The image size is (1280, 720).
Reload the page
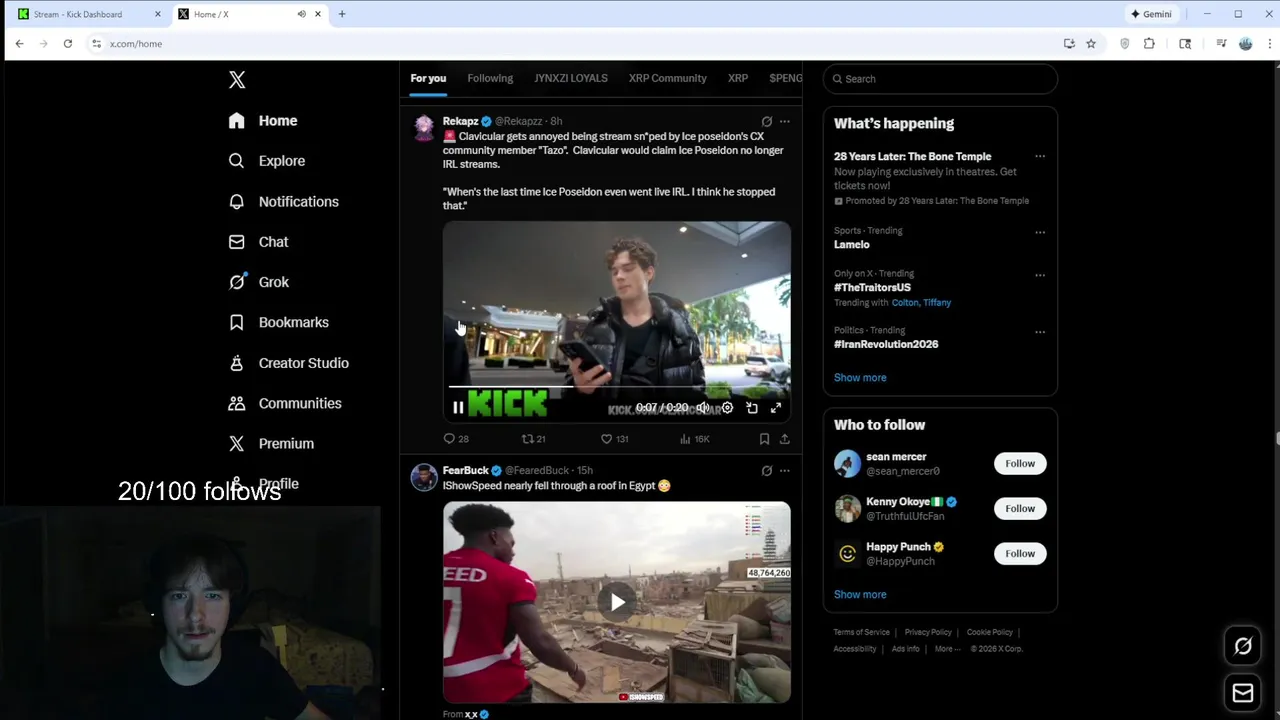pos(68,44)
